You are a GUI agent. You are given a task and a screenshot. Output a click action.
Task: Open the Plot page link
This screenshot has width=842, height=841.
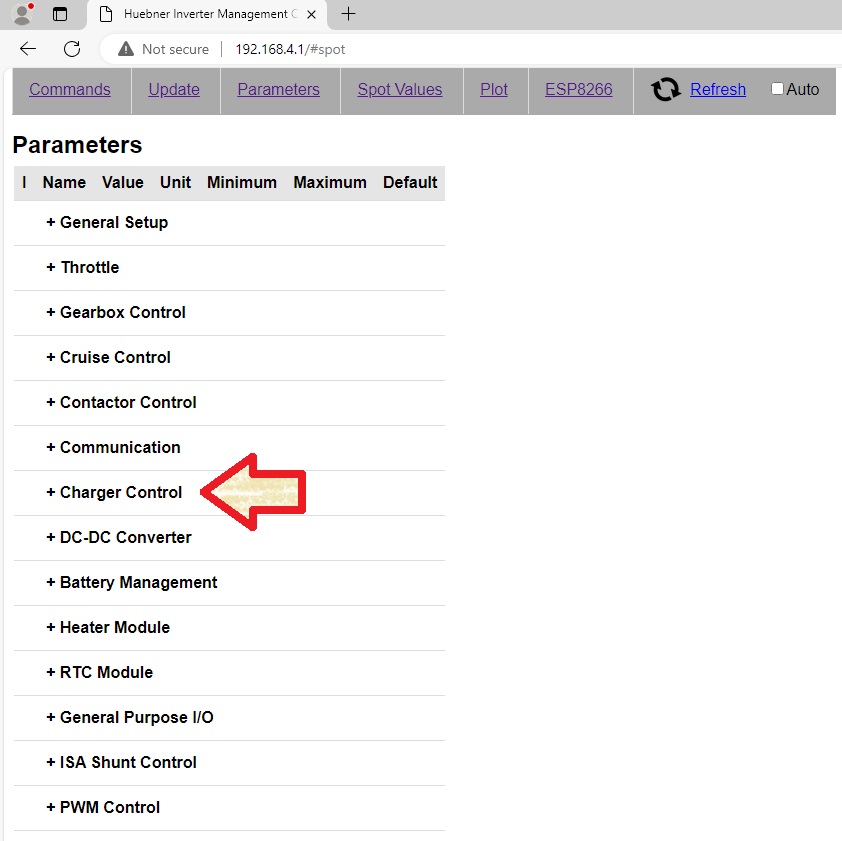(494, 89)
